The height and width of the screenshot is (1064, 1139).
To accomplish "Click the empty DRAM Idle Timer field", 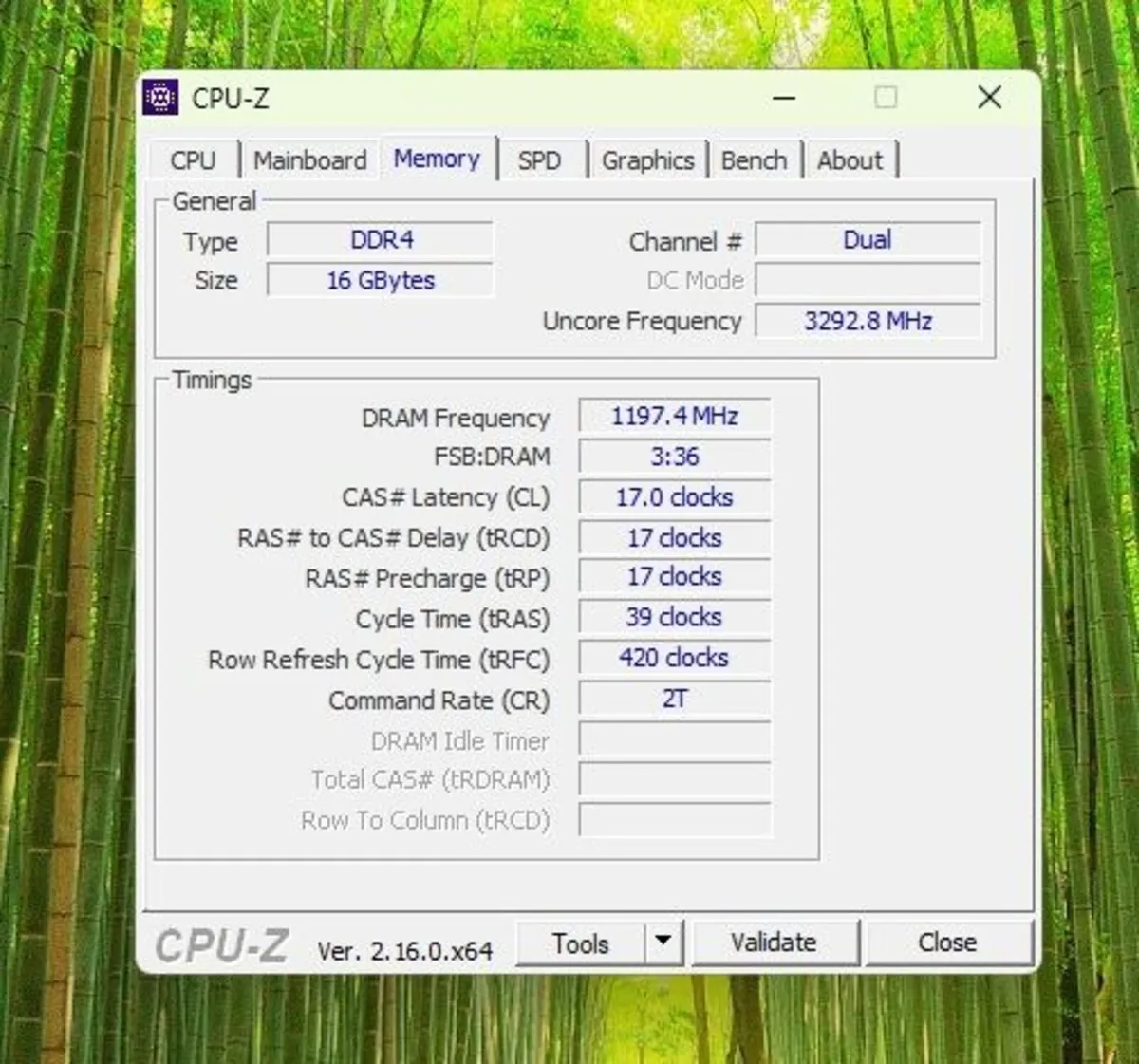I will pos(675,739).
